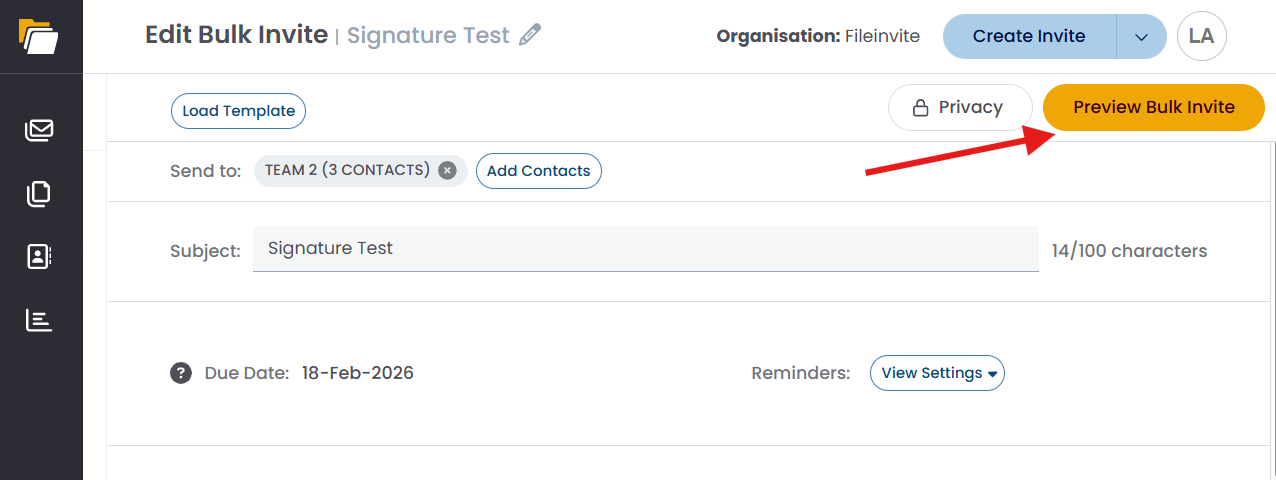Click the Preview Bulk Invite button
Image resolution: width=1276 pixels, height=480 pixels.
tap(1154, 107)
